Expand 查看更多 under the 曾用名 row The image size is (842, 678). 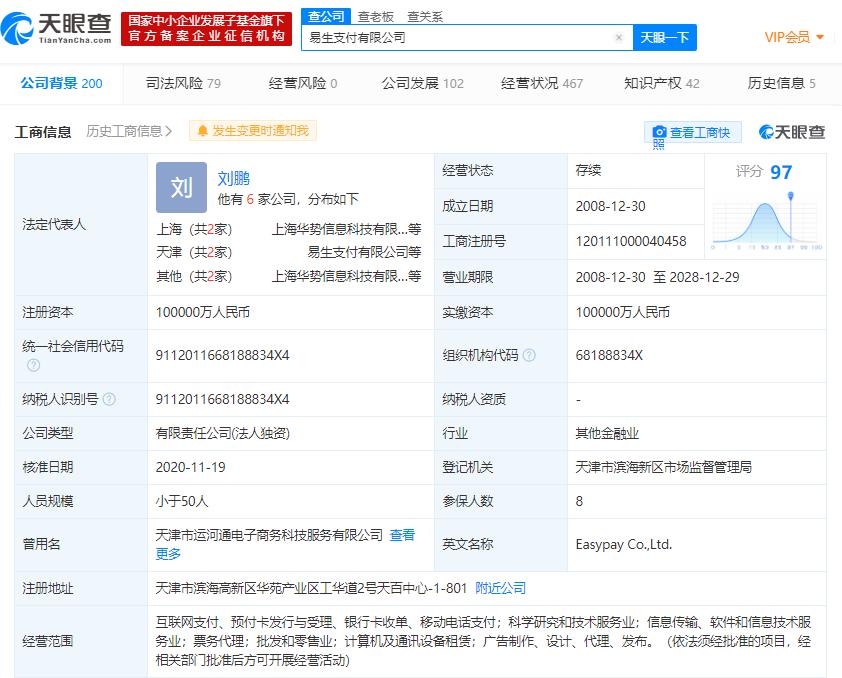(402, 535)
